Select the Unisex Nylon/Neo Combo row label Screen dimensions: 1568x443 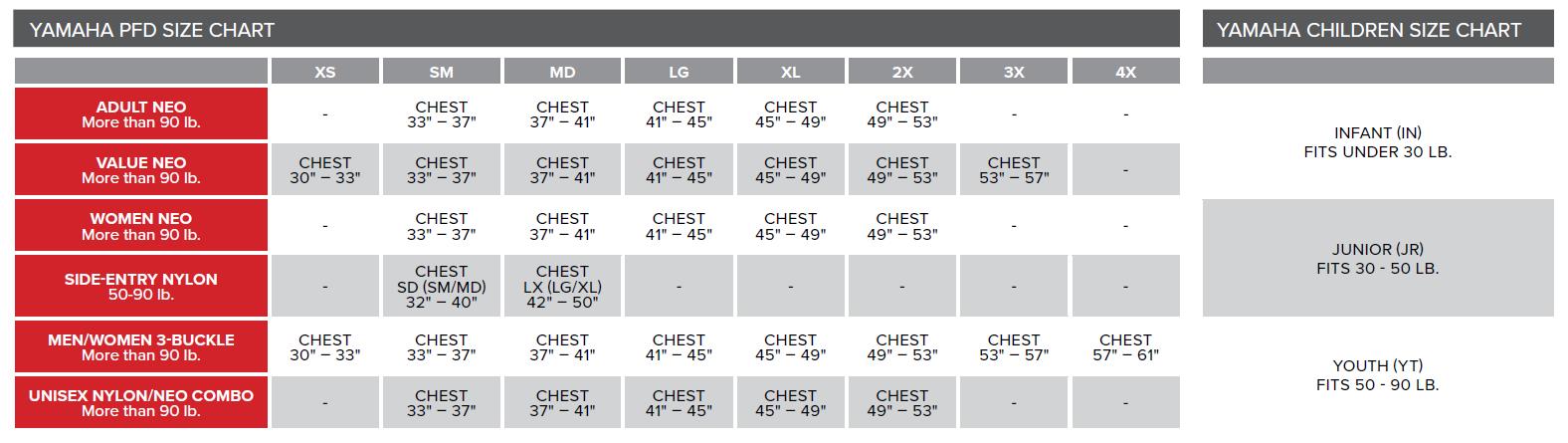[141, 403]
